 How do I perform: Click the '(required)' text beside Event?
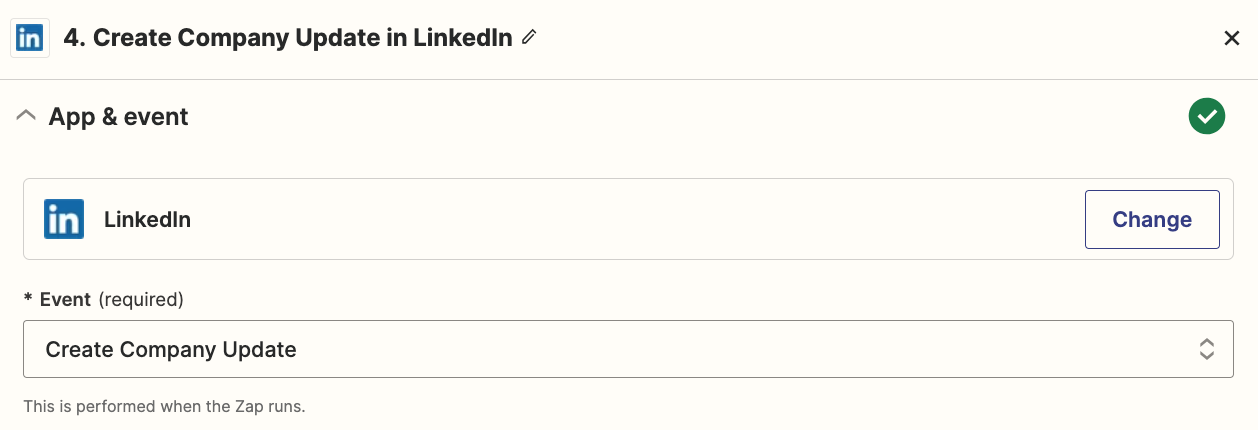[140, 299]
